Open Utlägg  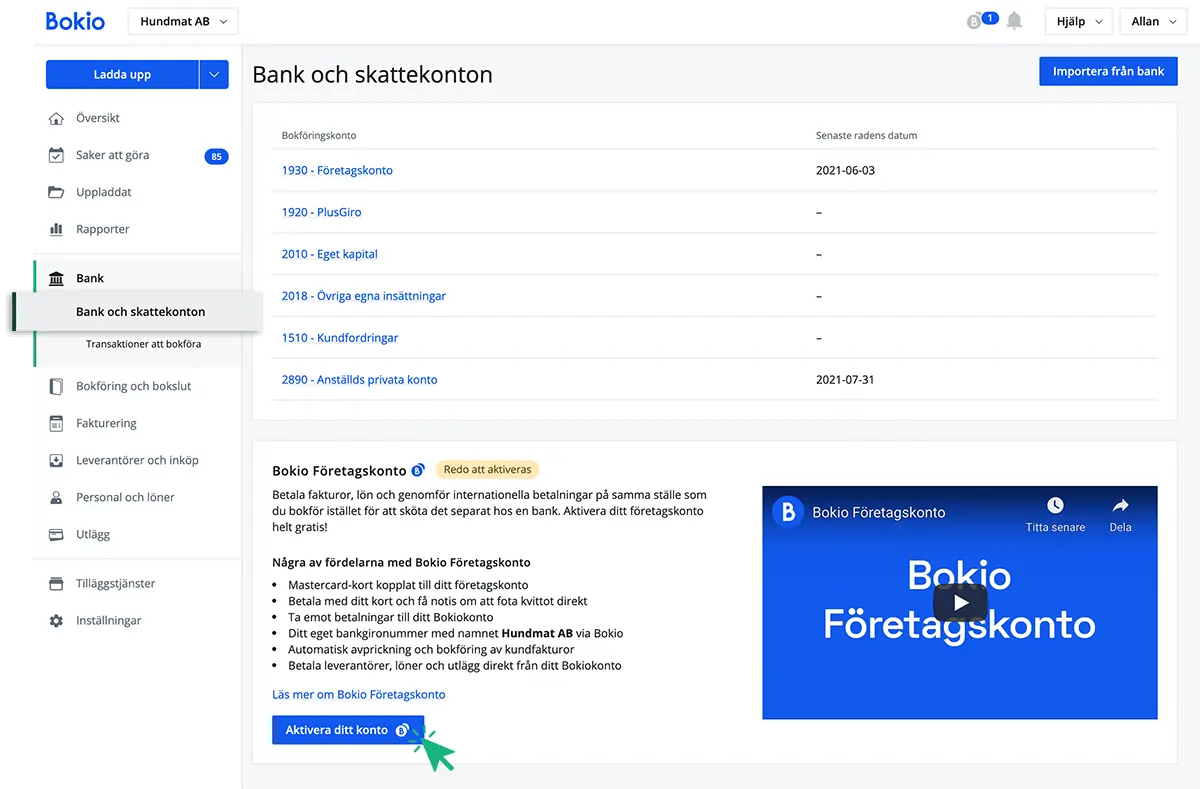[93, 534]
